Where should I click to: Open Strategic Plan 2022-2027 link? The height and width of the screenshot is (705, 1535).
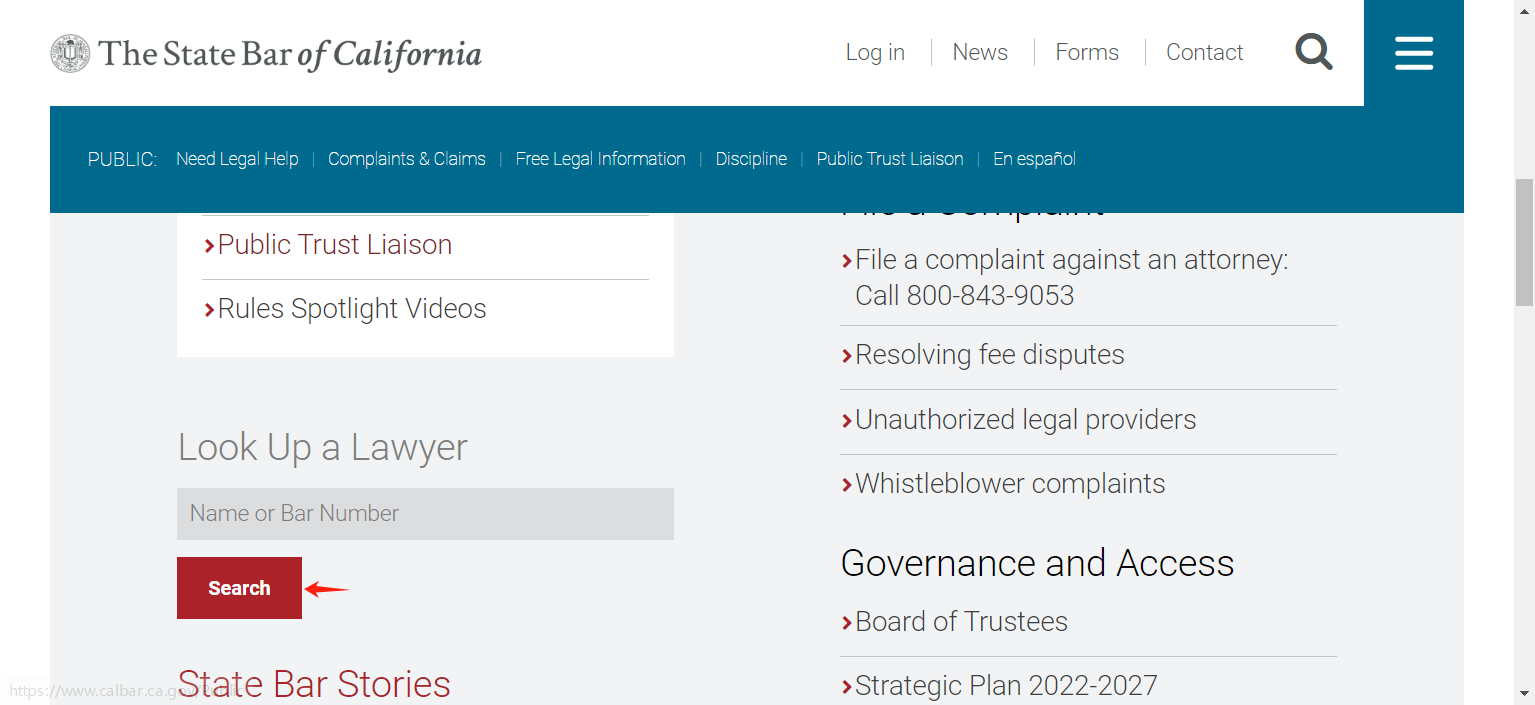click(x=1006, y=686)
